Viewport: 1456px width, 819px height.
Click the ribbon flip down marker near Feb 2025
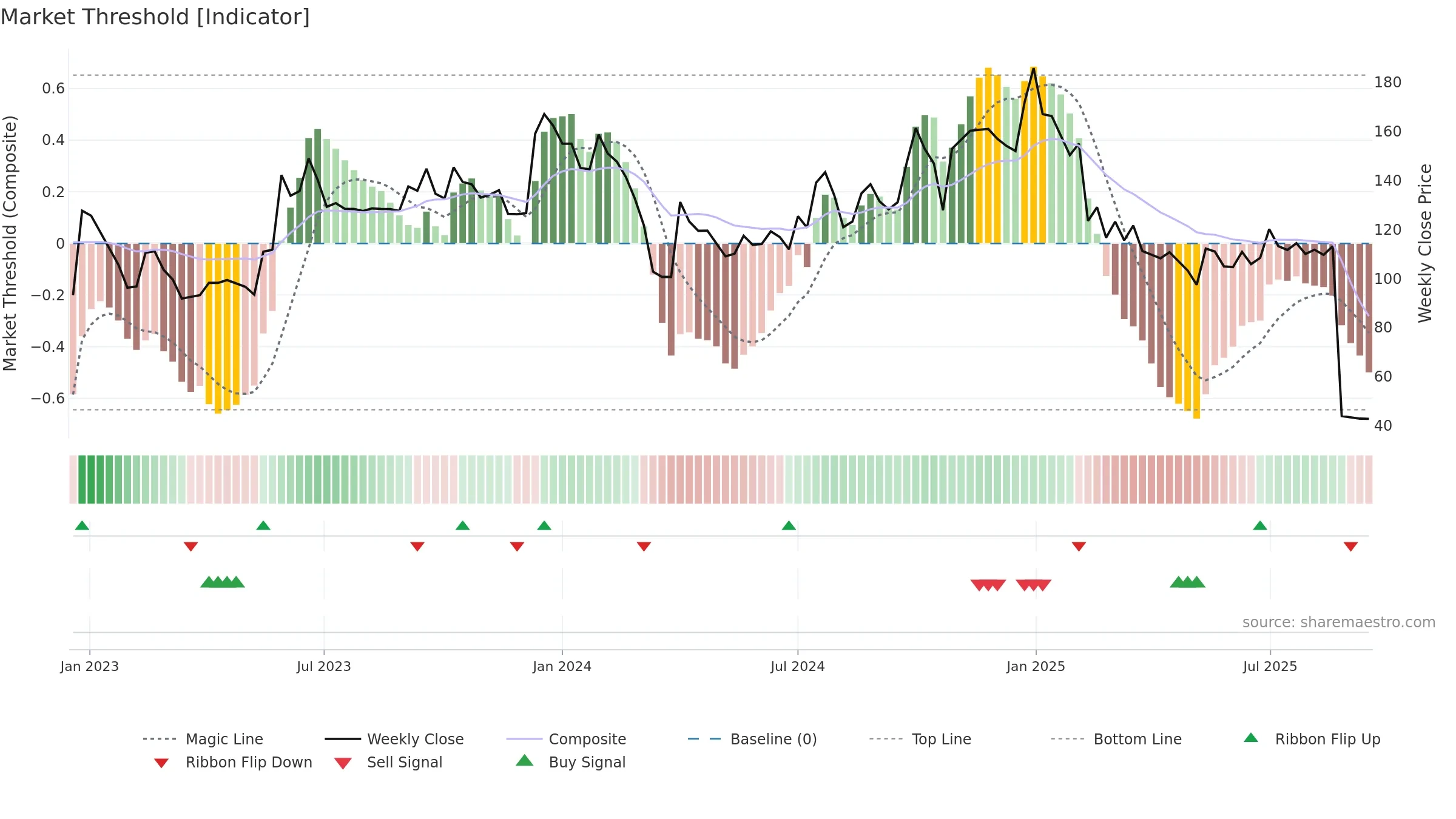(x=1079, y=547)
